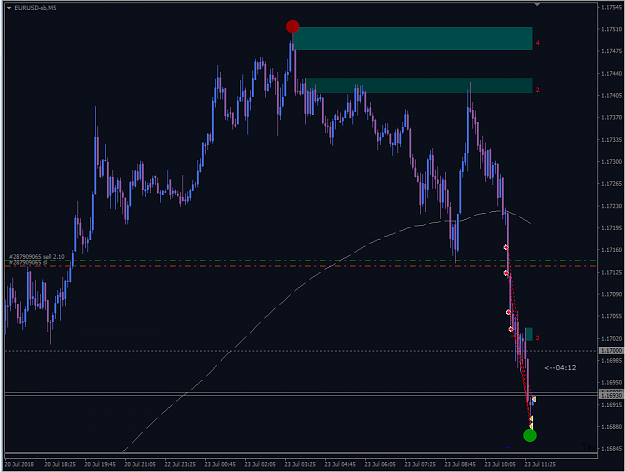
Task: Click the current price tag 1.16930
Action: [x=611, y=395]
